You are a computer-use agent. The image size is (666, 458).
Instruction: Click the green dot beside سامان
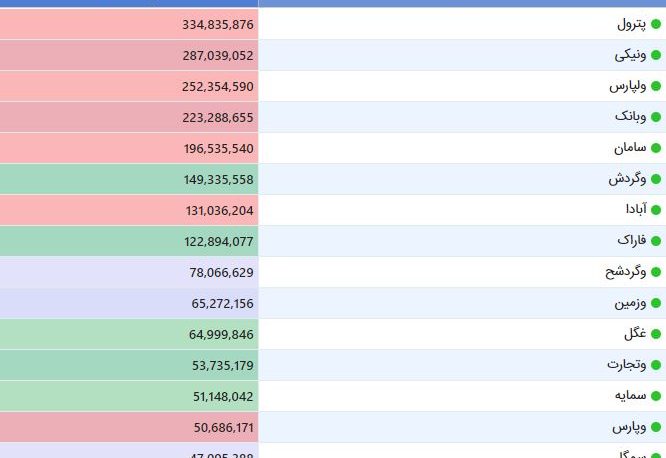coord(656,148)
